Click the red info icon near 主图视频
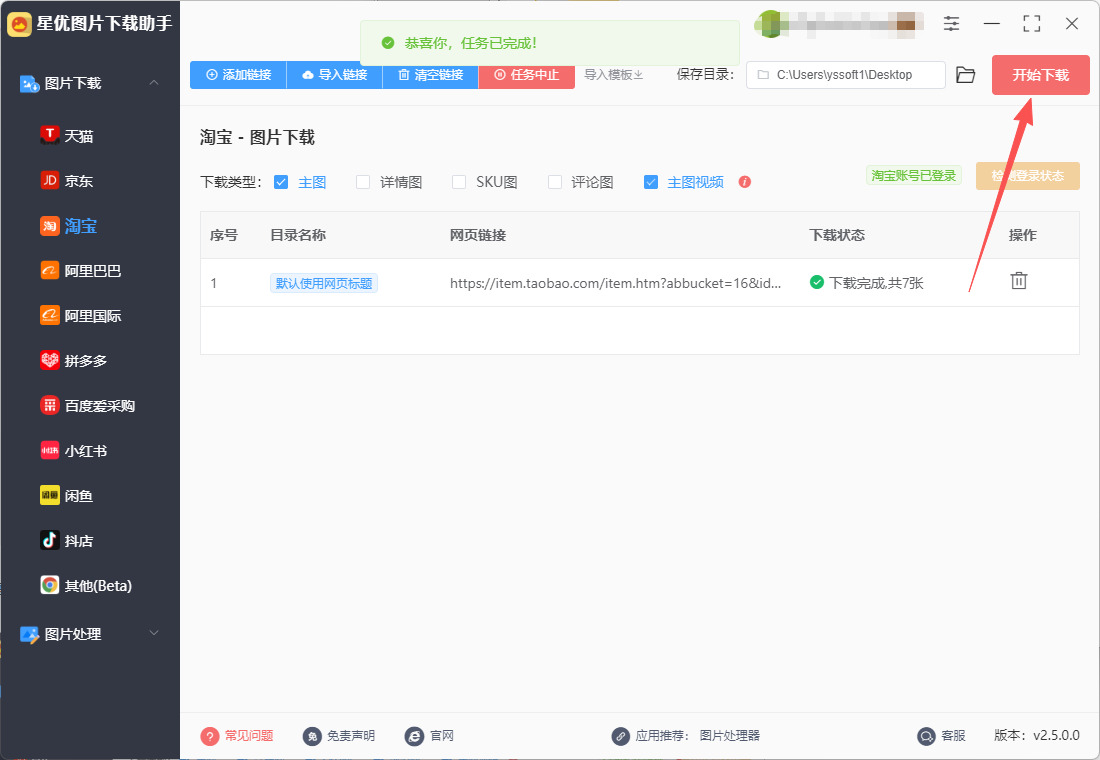Viewport: 1100px width, 760px height. (x=745, y=182)
